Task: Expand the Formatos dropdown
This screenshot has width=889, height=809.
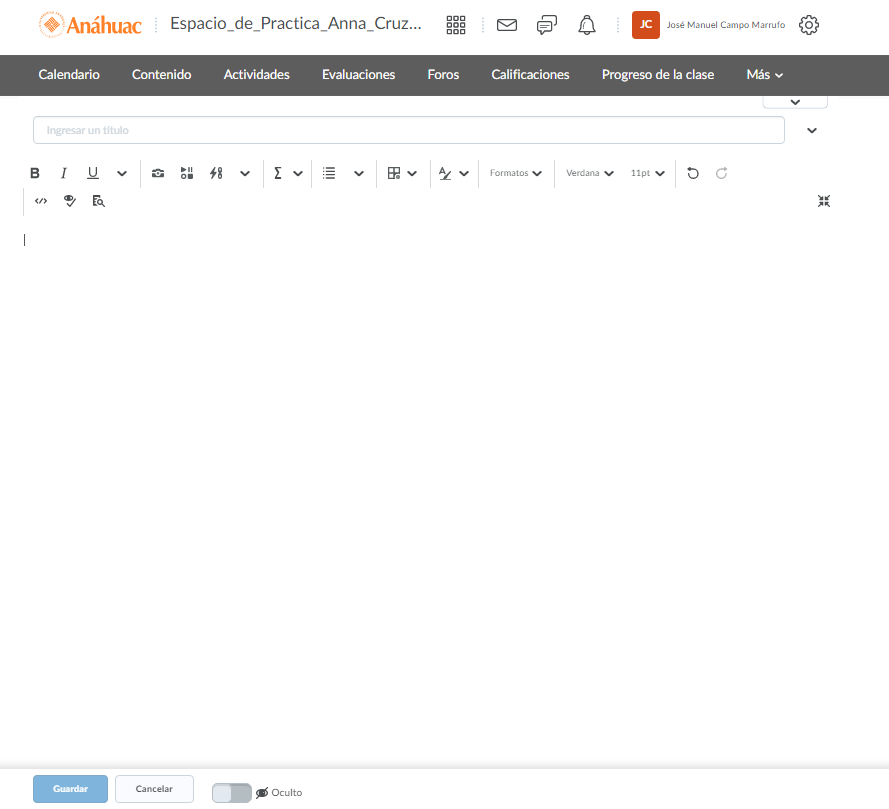Action: point(515,173)
